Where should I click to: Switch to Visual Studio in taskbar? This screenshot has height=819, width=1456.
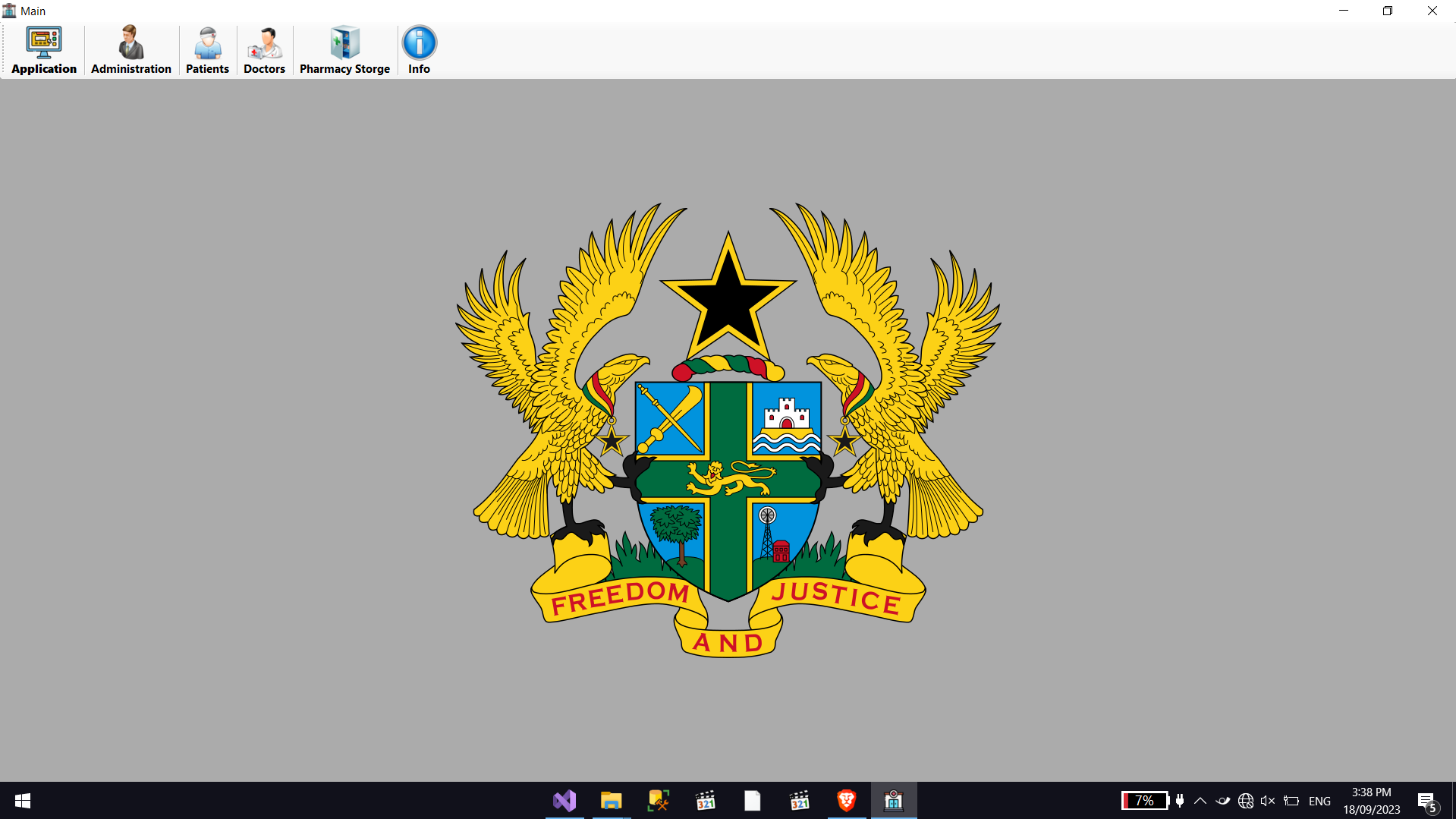pyautogui.click(x=564, y=801)
